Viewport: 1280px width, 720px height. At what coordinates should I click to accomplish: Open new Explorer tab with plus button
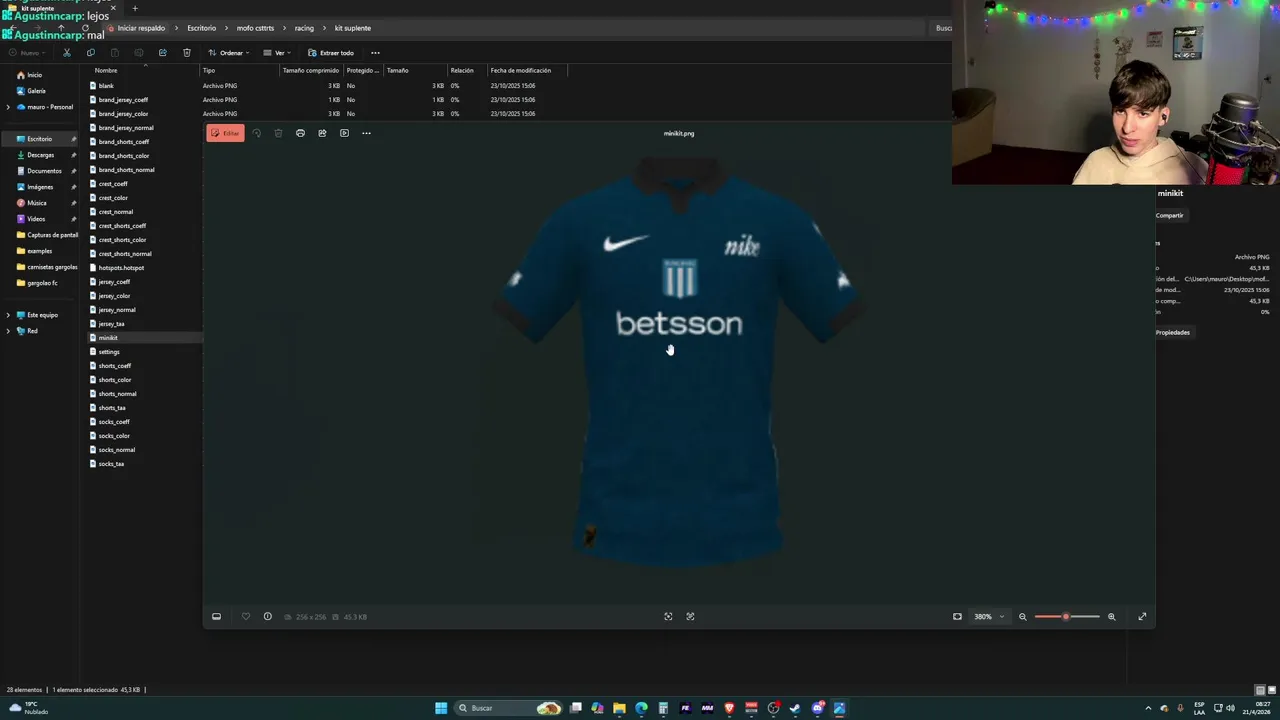(x=135, y=8)
